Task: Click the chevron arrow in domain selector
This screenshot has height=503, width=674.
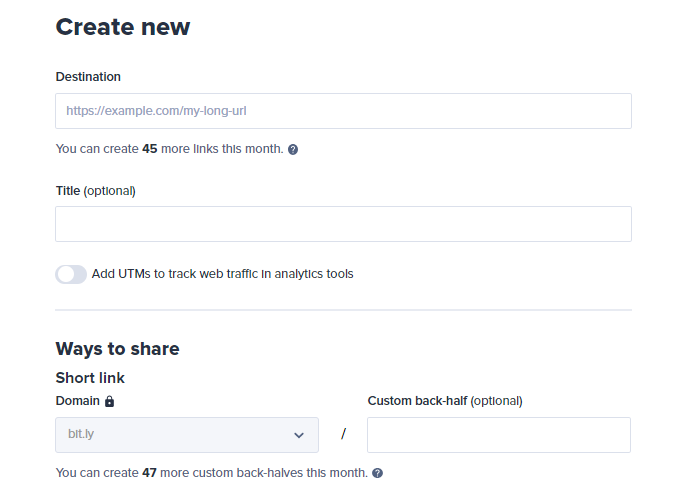Action: pos(299,435)
